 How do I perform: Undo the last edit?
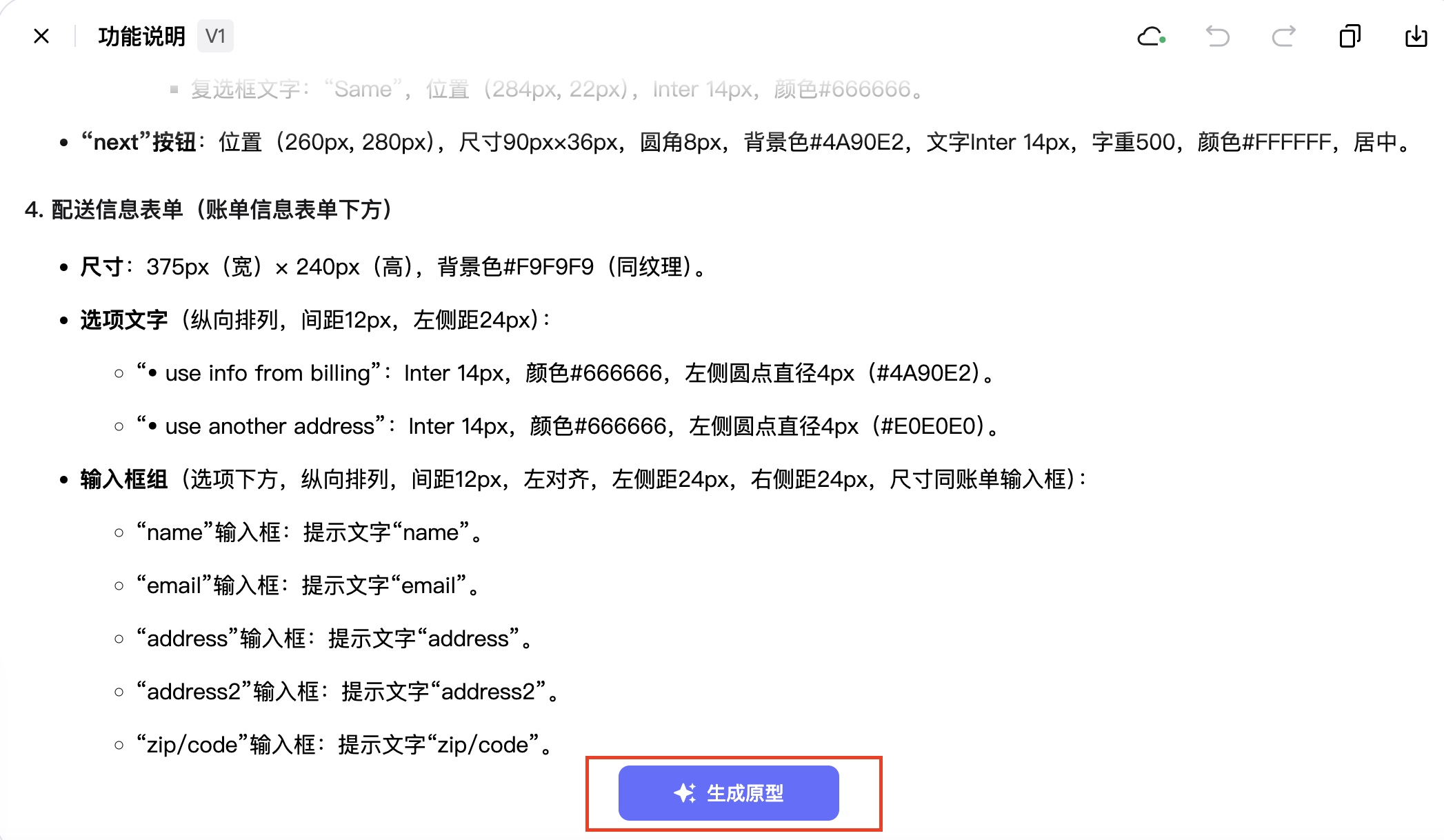pos(1217,36)
